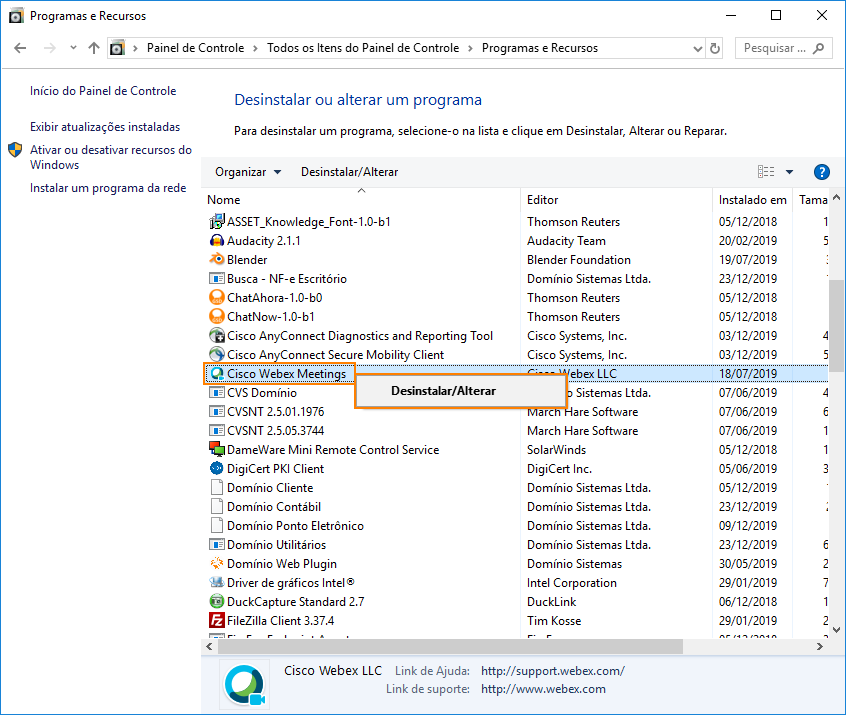This screenshot has height=715, width=846.
Task: Click the Audacity program icon
Action: coord(216,241)
